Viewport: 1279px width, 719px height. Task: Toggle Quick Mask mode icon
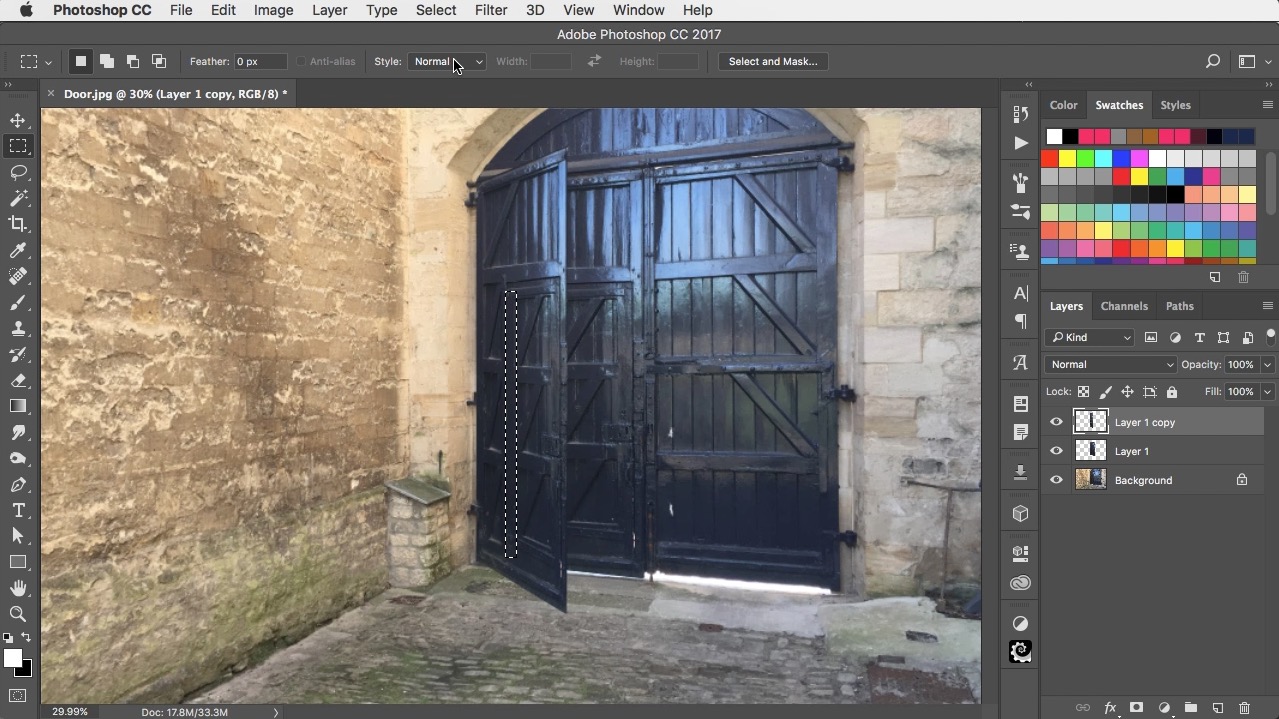click(x=18, y=695)
